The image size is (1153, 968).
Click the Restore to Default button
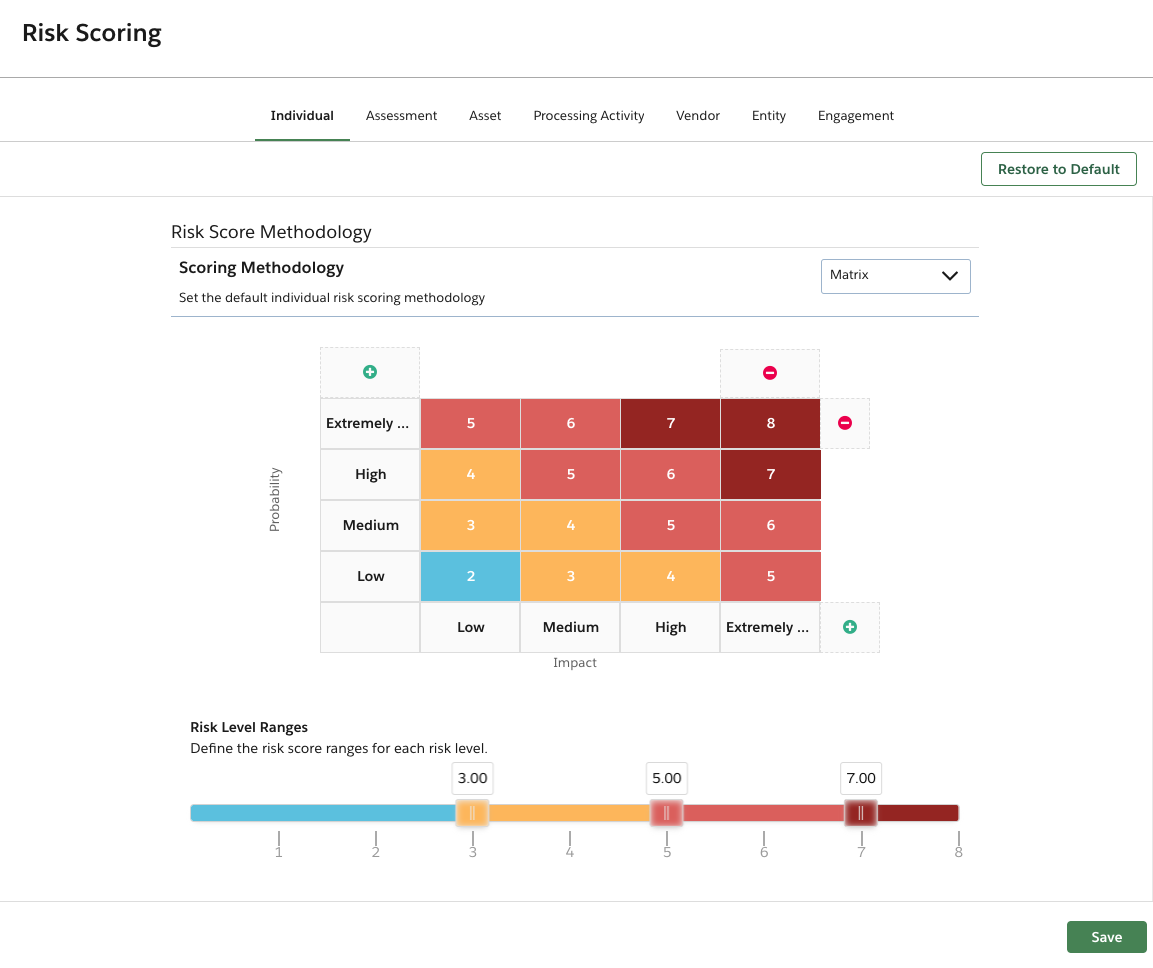pos(1058,168)
